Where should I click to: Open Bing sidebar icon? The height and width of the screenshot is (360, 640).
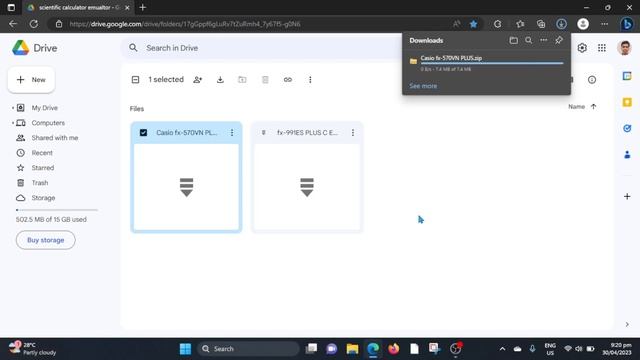coord(627,24)
